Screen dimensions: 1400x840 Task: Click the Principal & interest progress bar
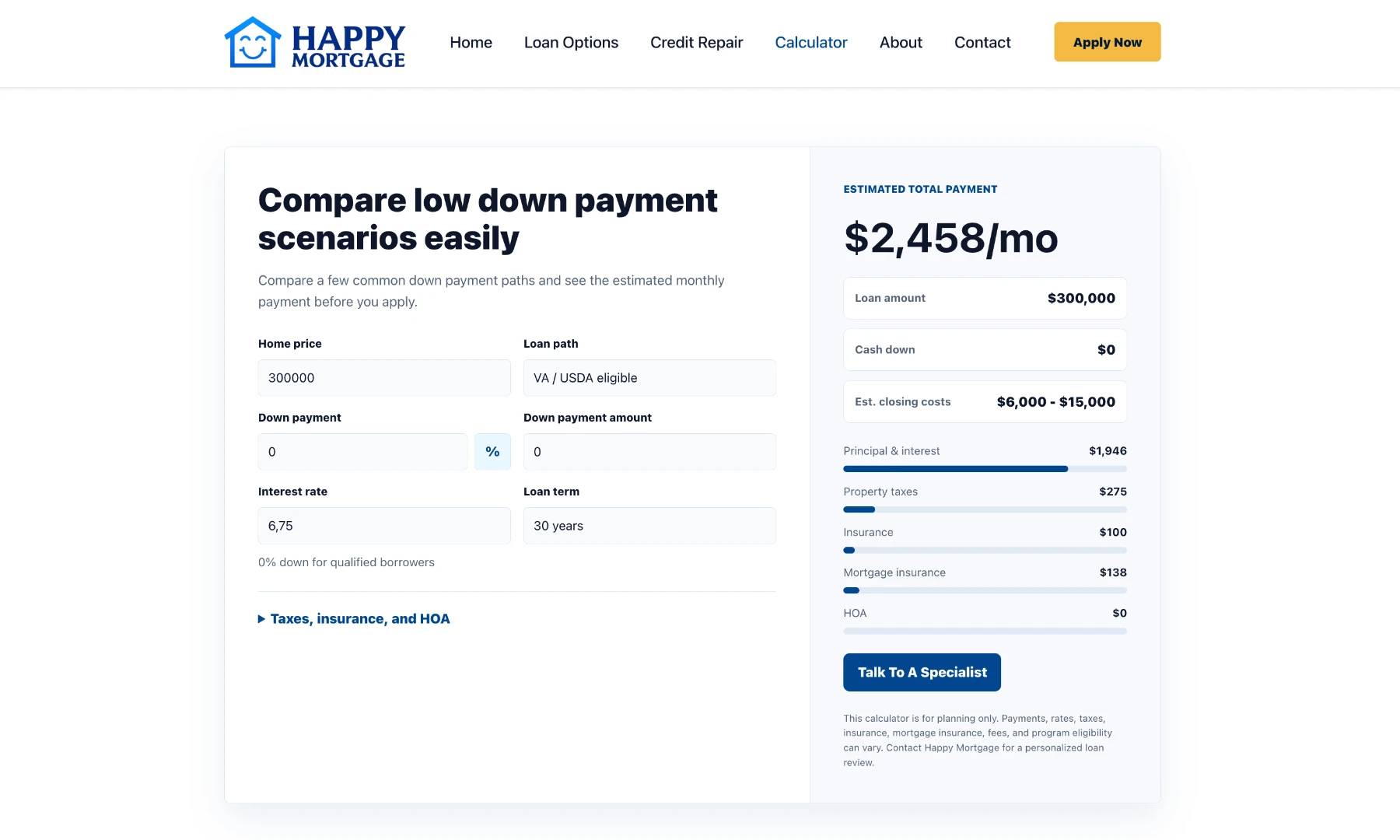[x=985, y=469]
